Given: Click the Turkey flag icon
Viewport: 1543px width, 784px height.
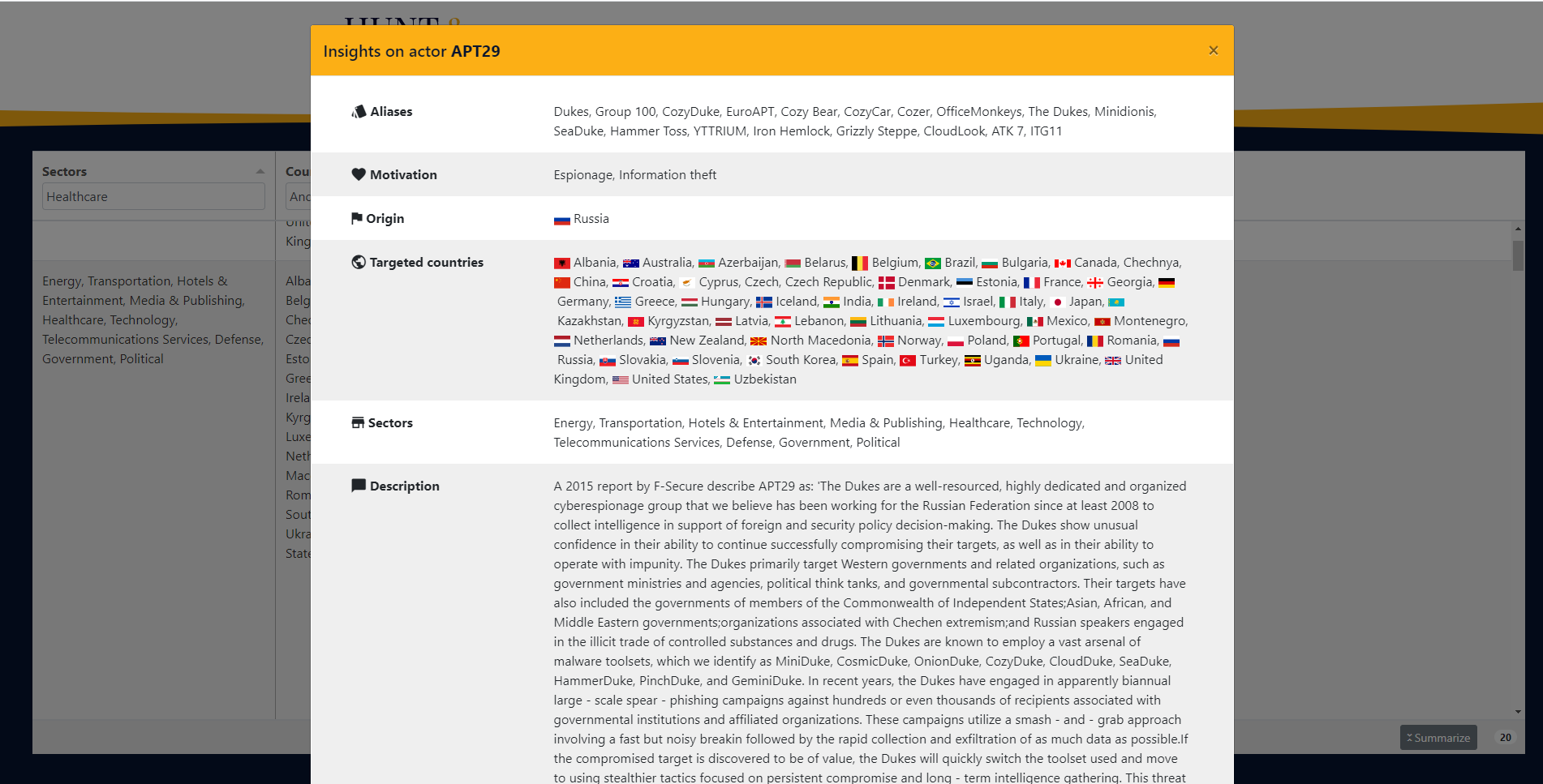Looking at the screenshot, I should (x=908, y=361).
